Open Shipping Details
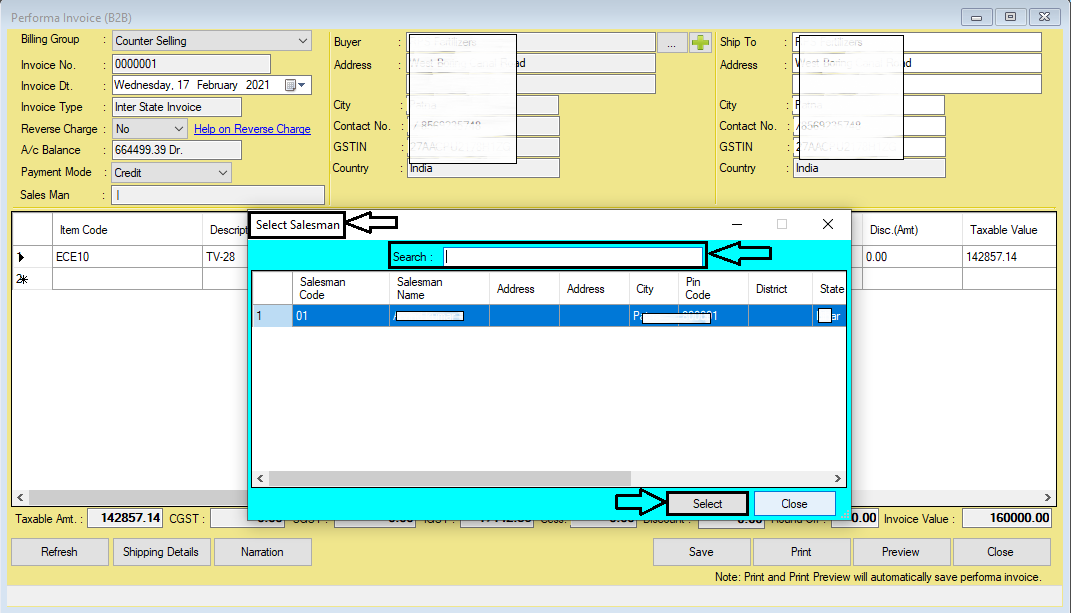The width and height of the screenshot is (1071, 613). pyautogui.click(x=161, y=551)
